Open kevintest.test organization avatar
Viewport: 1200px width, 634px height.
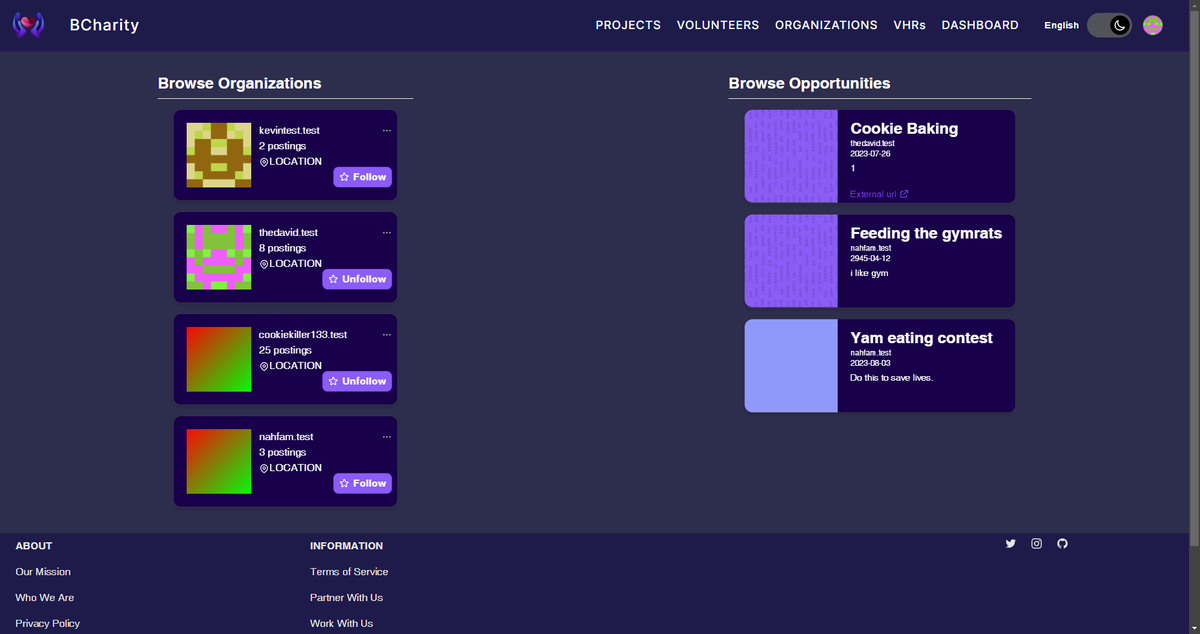tap(219, 155)
